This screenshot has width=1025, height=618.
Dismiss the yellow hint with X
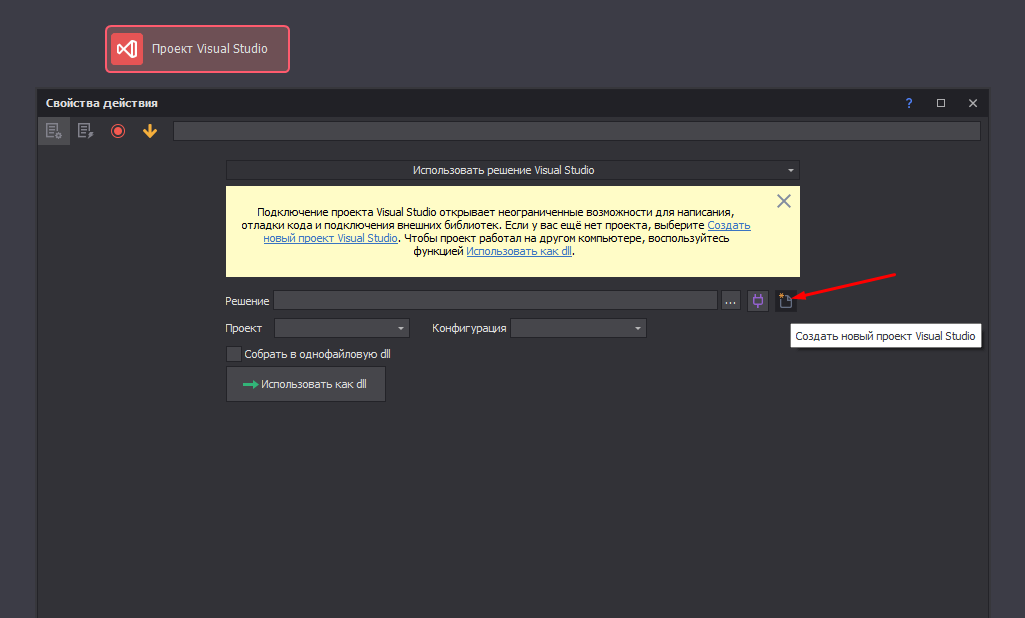click(x=784, y=201)
